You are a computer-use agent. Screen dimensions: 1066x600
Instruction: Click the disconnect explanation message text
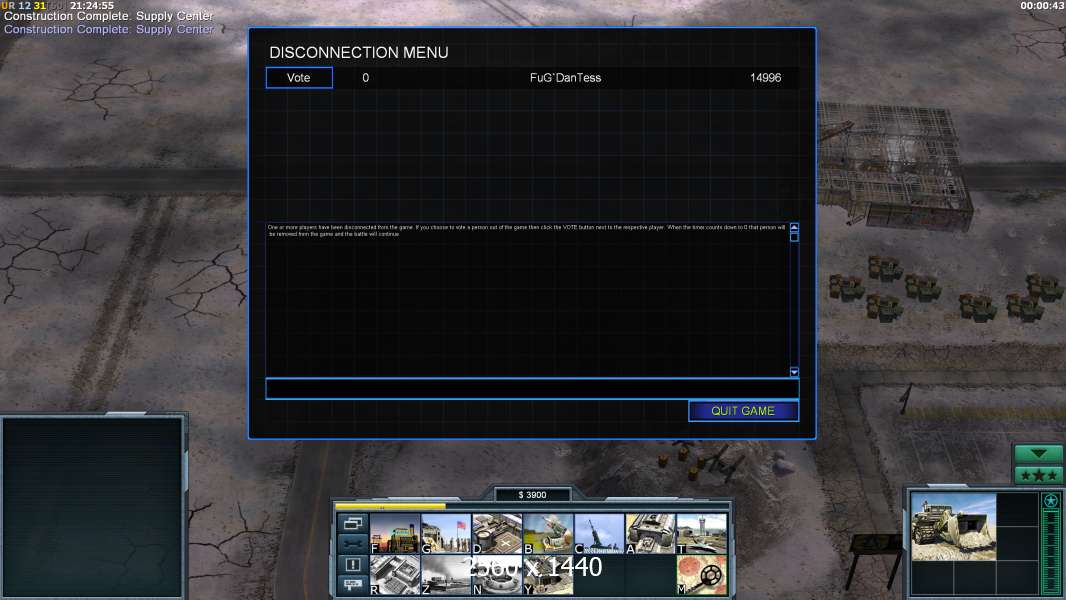[x=527, y=230]
